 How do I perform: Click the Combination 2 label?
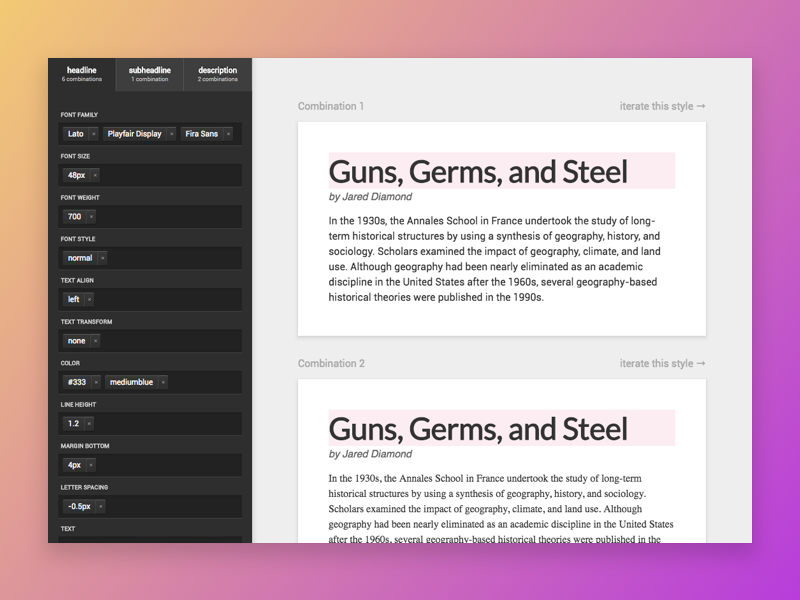pyautogui.click(x=331, y=363)
